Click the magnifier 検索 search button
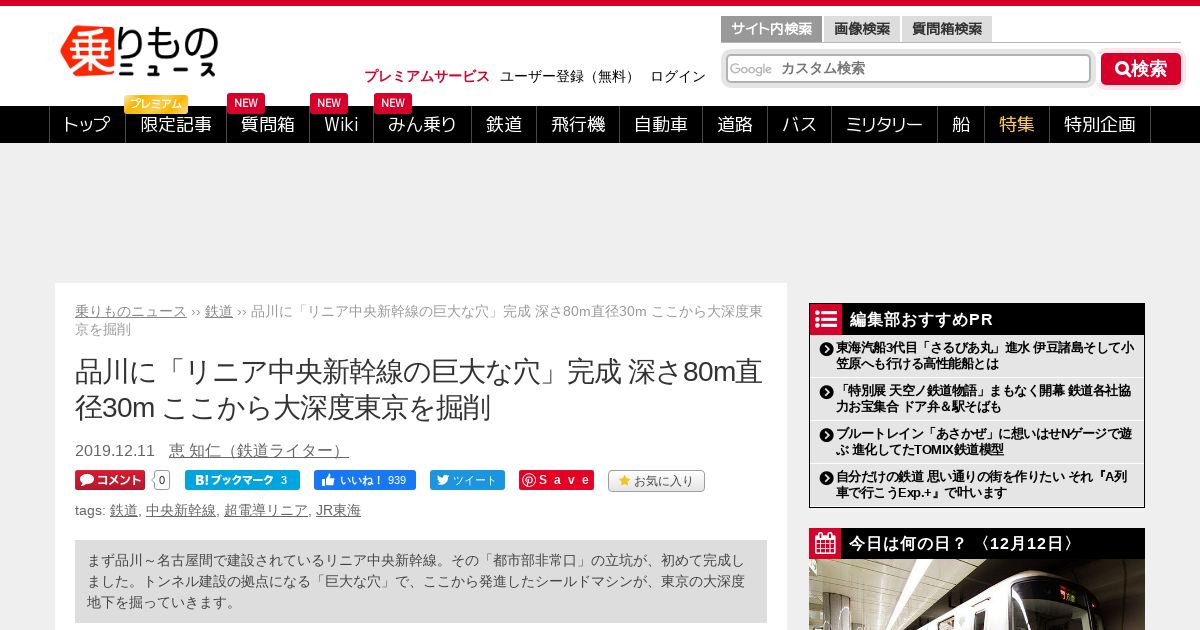Screen dimensions: 1200x630 pos(1141,69)
